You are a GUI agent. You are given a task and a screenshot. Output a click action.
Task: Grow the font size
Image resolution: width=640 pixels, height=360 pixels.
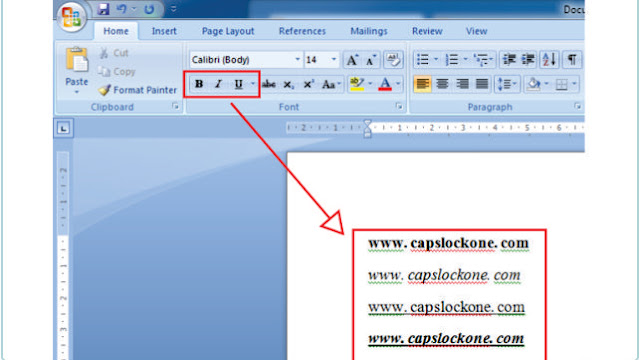[352, 60]
